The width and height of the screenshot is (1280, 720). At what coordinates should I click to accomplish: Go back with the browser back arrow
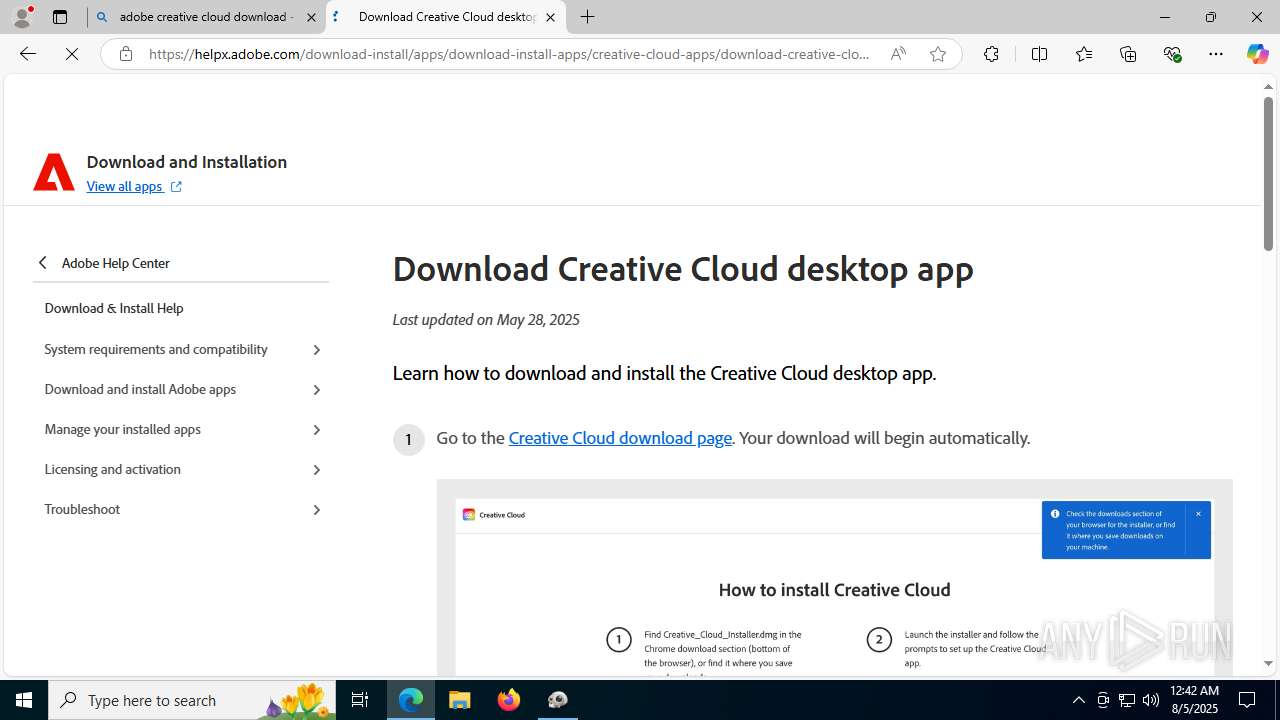28,54
